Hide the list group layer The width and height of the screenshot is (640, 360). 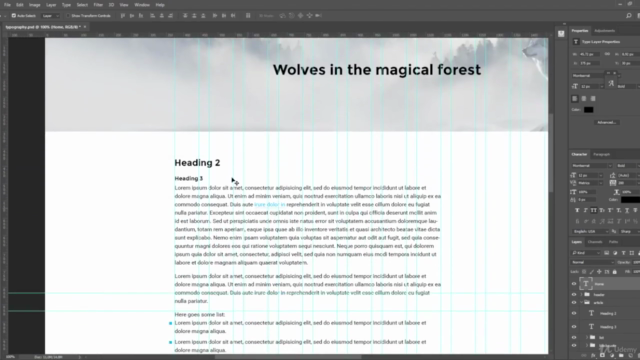coord(574,338)
